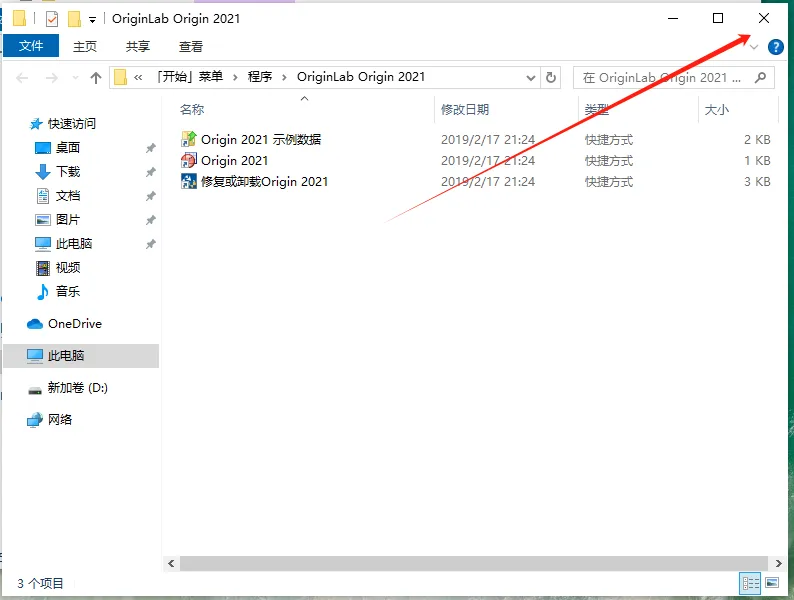Sort by 大小 column header
794x600 pixels.
(x=717, y=109)
